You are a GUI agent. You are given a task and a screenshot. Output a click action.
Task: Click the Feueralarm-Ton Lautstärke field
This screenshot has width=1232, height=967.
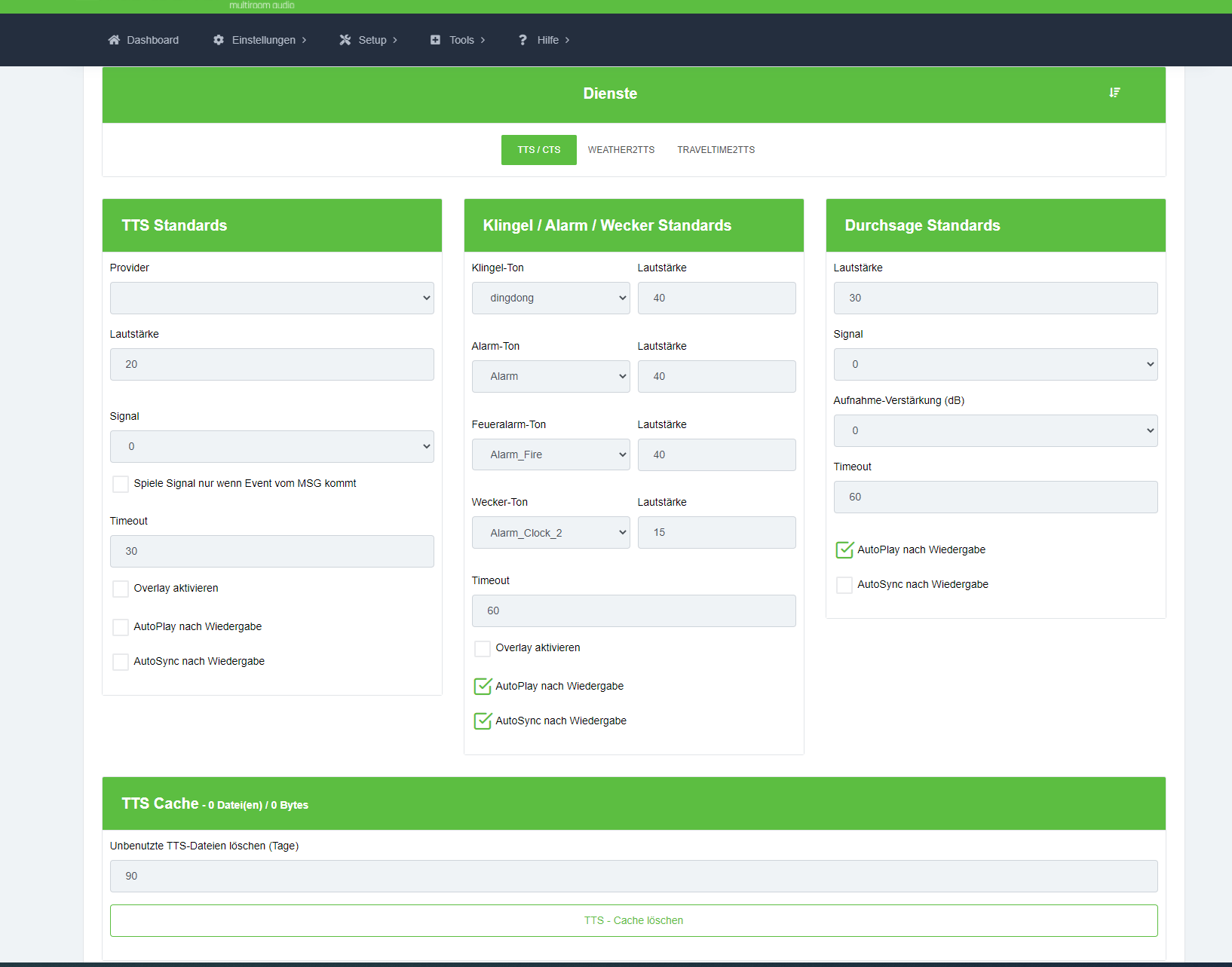717,454
